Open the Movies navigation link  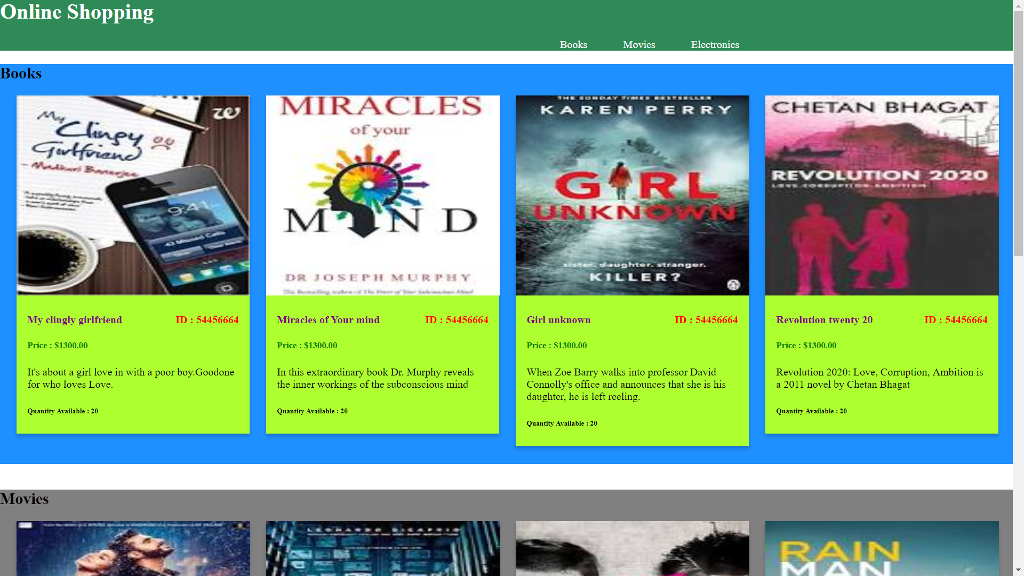point(638,44)
